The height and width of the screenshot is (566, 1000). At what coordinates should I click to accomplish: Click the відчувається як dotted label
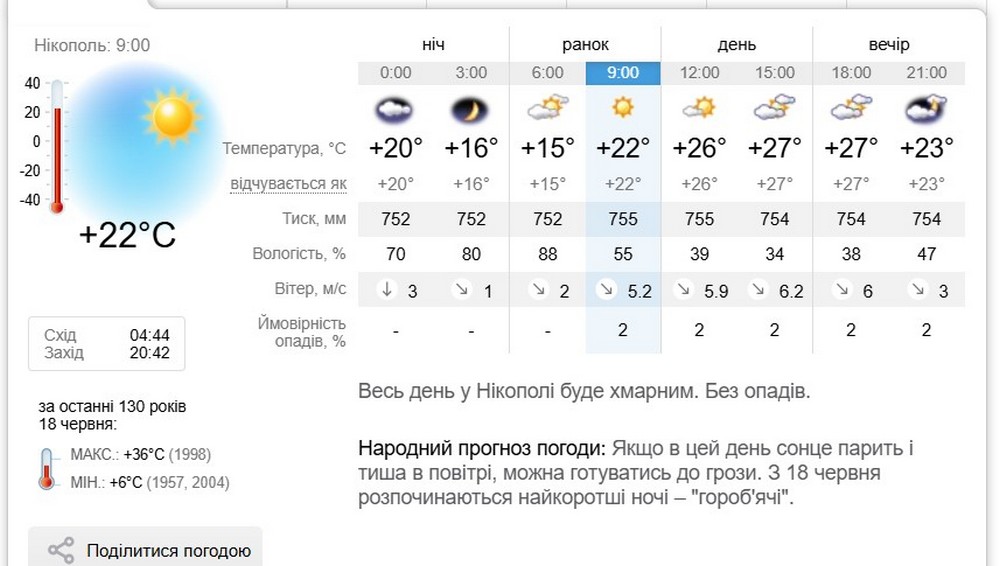pos(288,184)
